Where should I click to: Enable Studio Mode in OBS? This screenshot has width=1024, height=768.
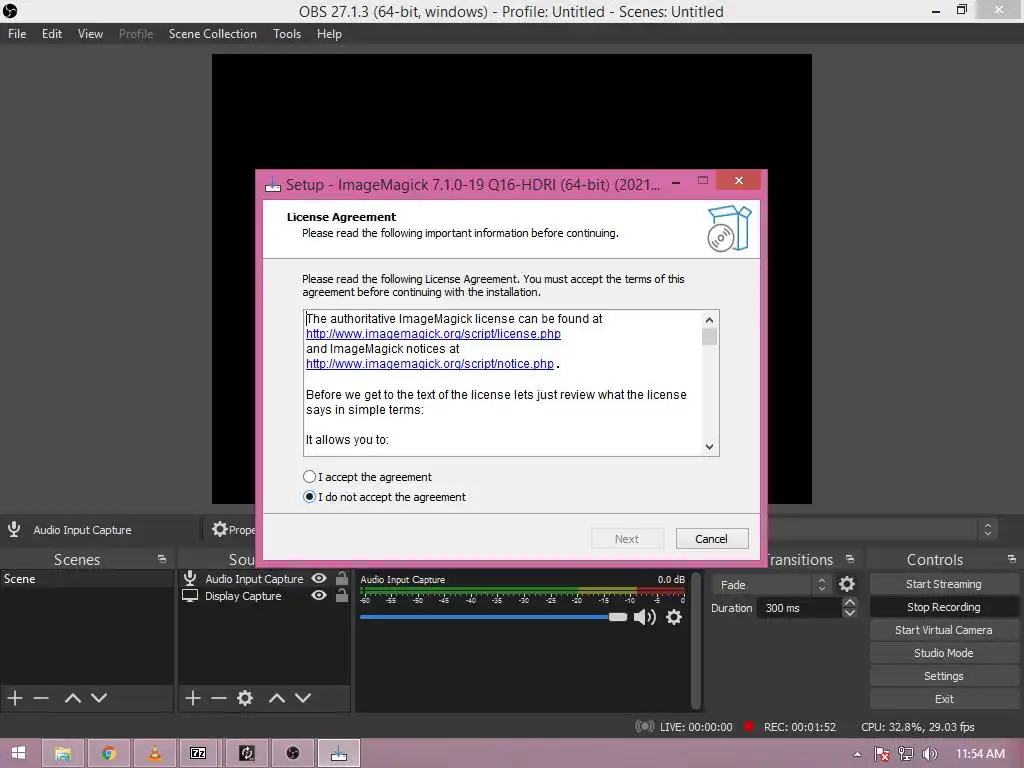[944, 653]
